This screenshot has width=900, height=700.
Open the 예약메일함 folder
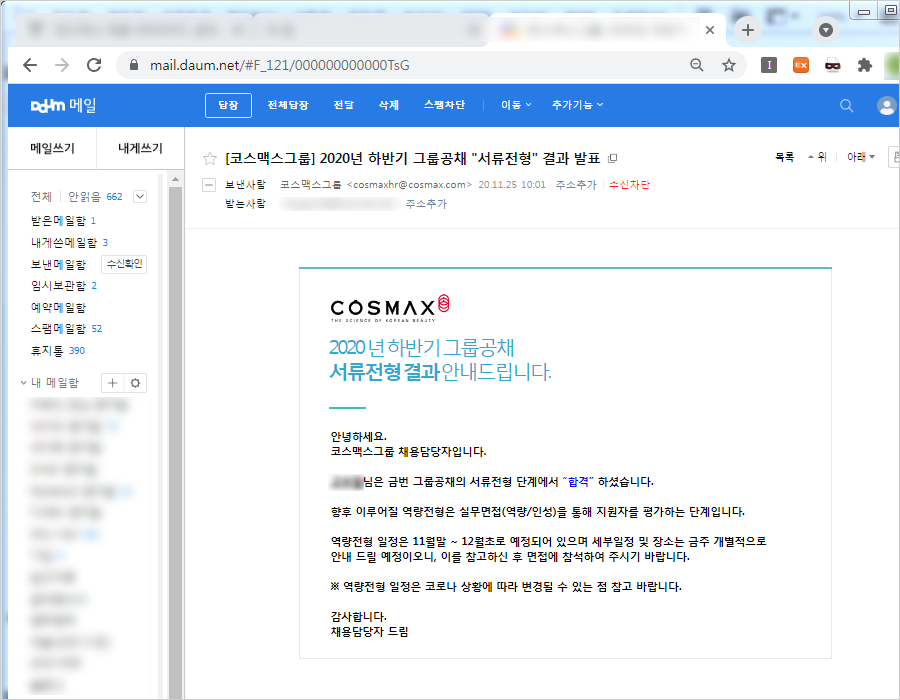pyautogui.click(x=58, y=308)
